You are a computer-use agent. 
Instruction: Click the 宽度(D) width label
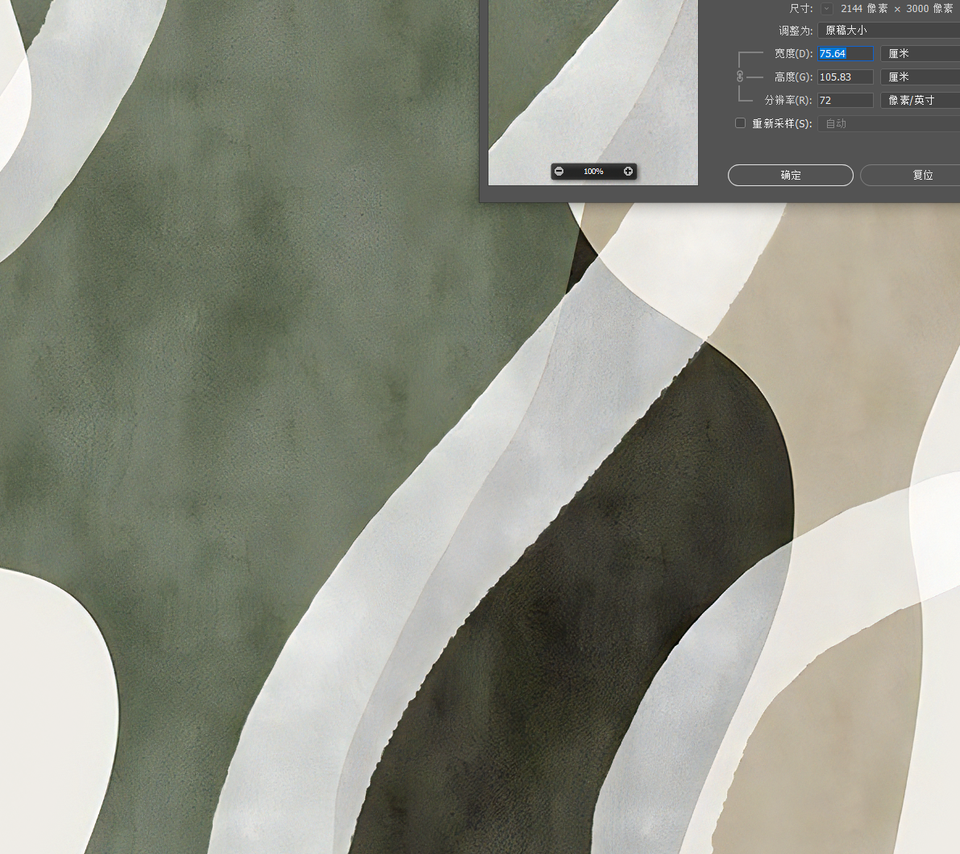[x=793, y=54]
